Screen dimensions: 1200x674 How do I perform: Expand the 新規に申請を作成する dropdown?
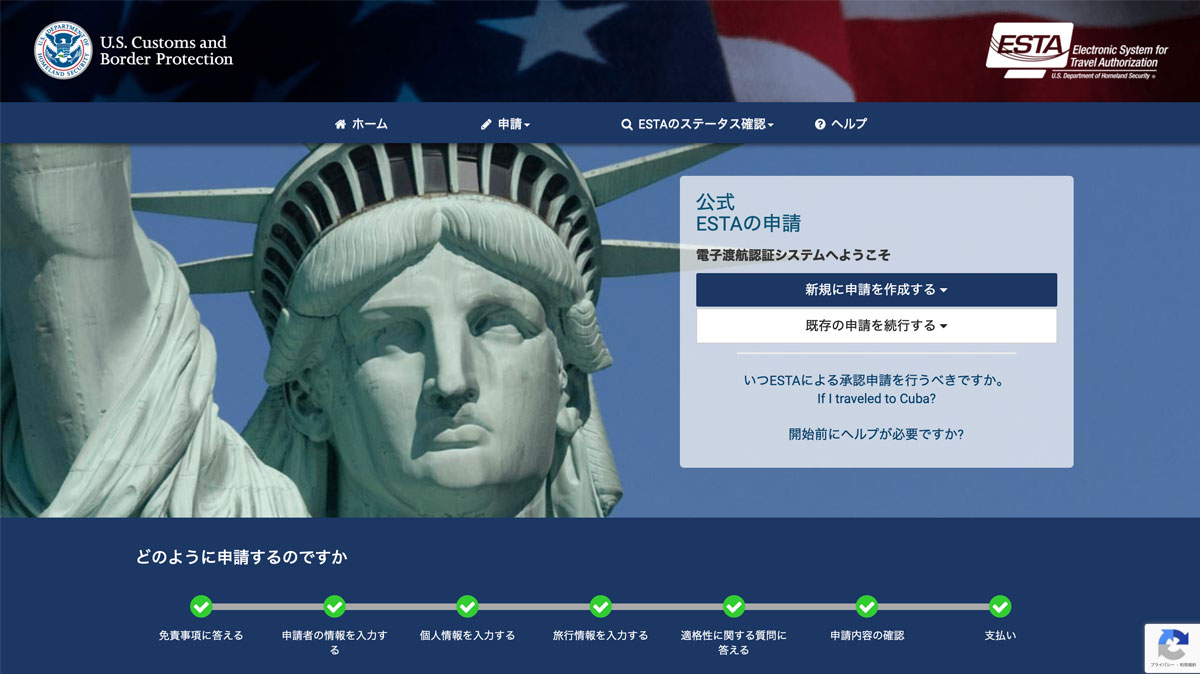pyautogui.click(x=876, y=290)
